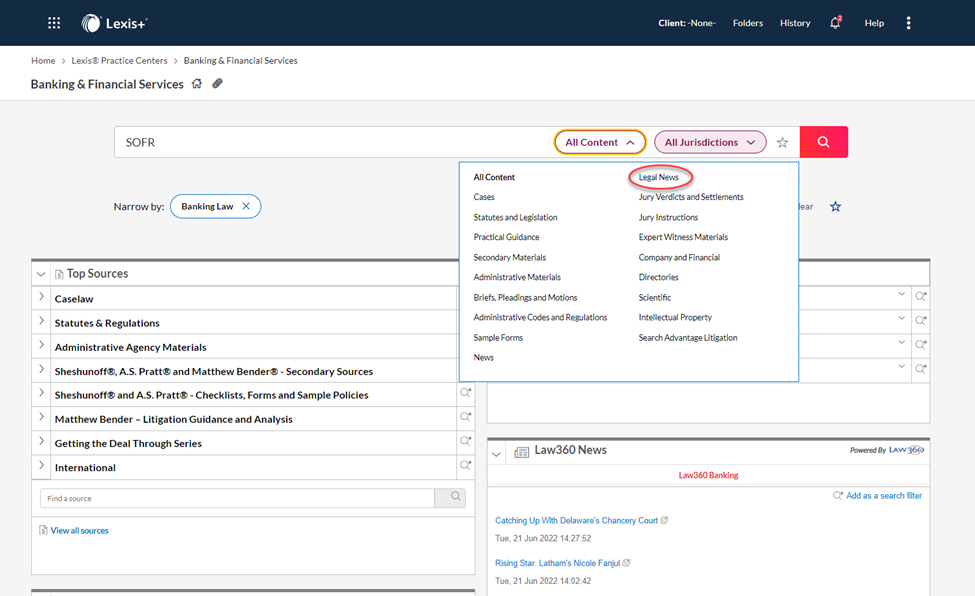The width and height of the screenshot is (975, 596).
Task: Click the Find a source search button
Action: 450,498
